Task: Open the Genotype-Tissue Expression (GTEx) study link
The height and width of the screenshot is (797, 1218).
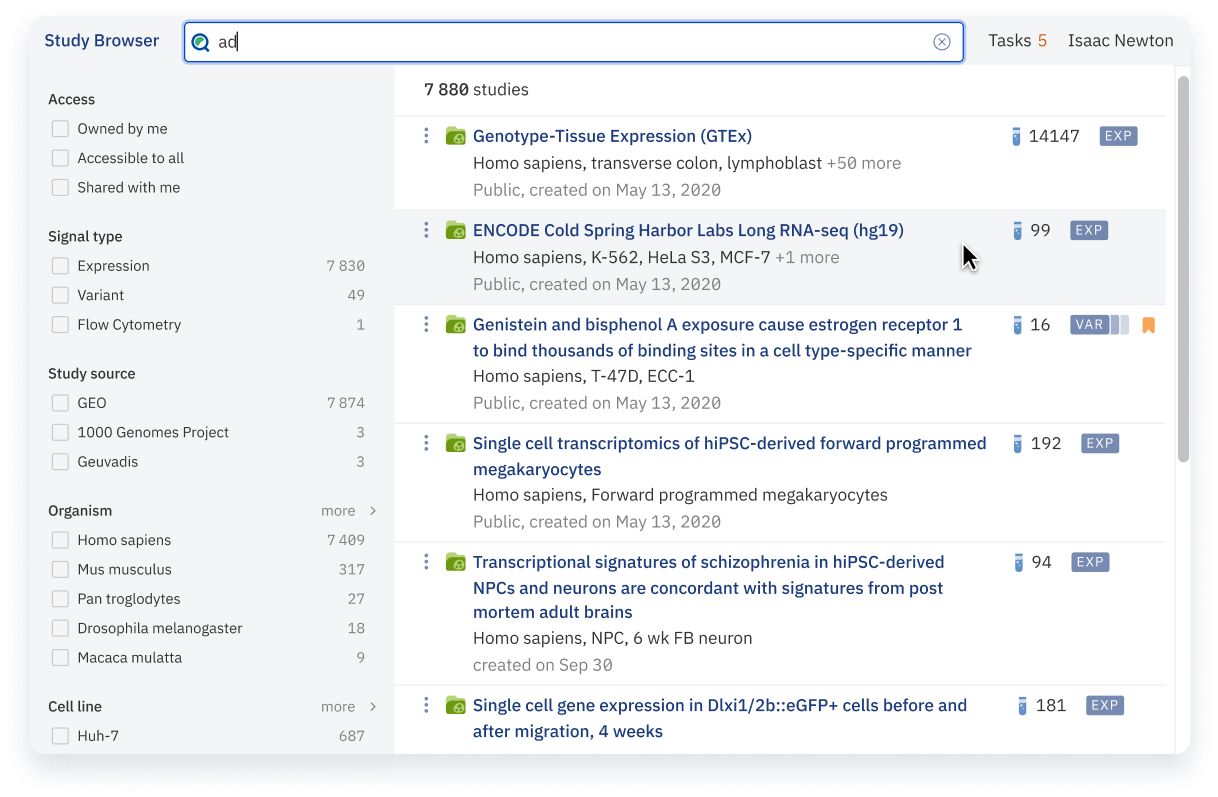Action: [612, 136]
